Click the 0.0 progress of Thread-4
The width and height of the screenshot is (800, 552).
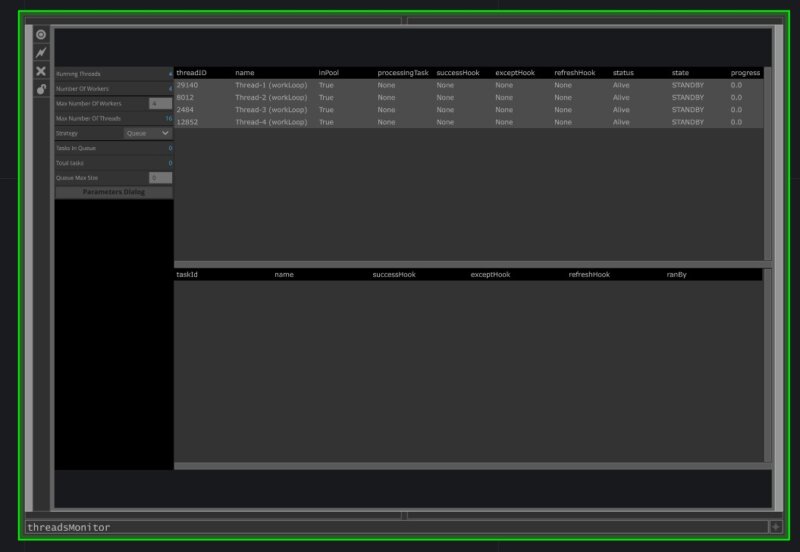click(x=736, y=122)
